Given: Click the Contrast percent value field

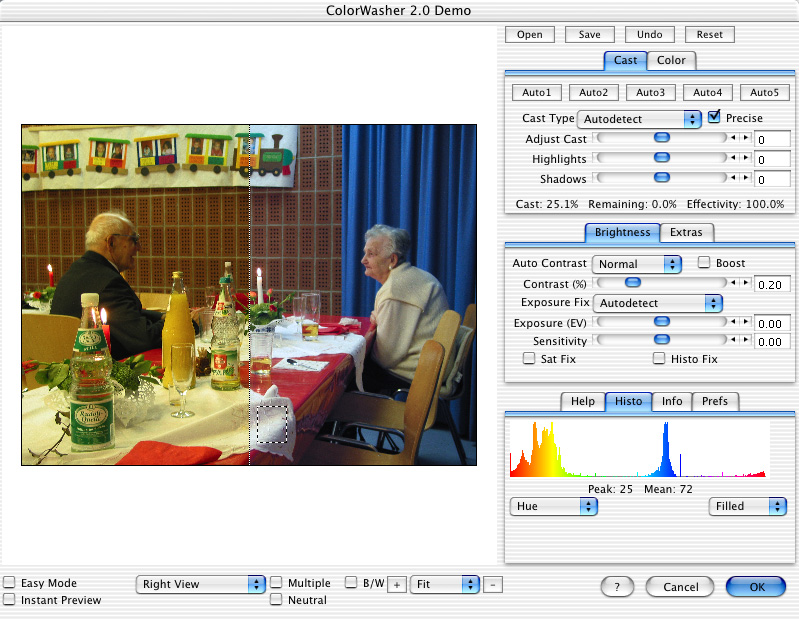Looking at the screenshot, I should [x=772, y=284].
